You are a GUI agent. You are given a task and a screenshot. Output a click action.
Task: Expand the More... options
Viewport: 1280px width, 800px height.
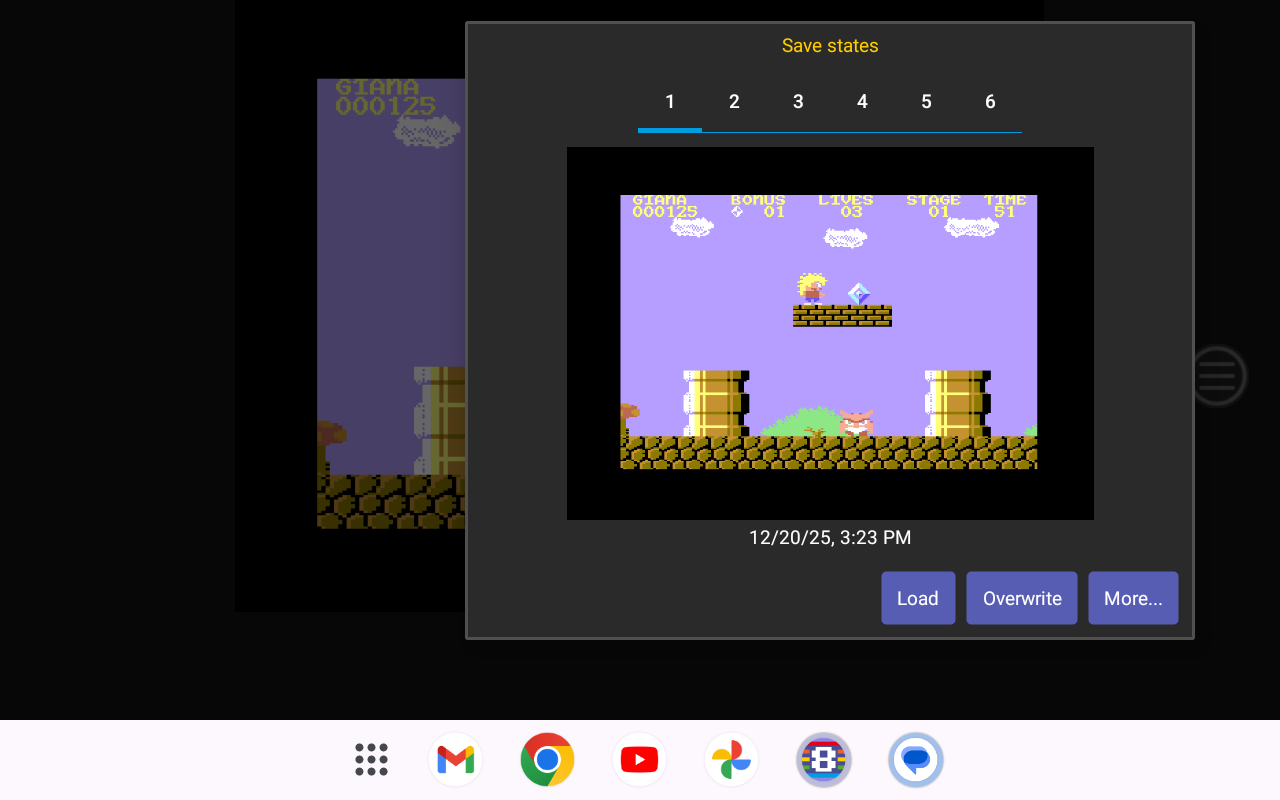tap(1133, 598)
